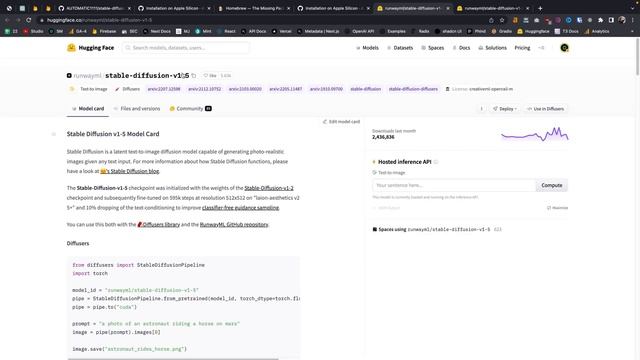Click the downloads trend chart
This screenshot has width=640, height=360.
tap(535, 134)
